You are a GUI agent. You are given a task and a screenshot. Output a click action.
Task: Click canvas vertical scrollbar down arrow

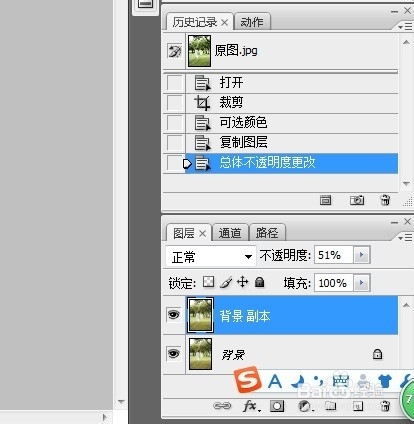121,402
